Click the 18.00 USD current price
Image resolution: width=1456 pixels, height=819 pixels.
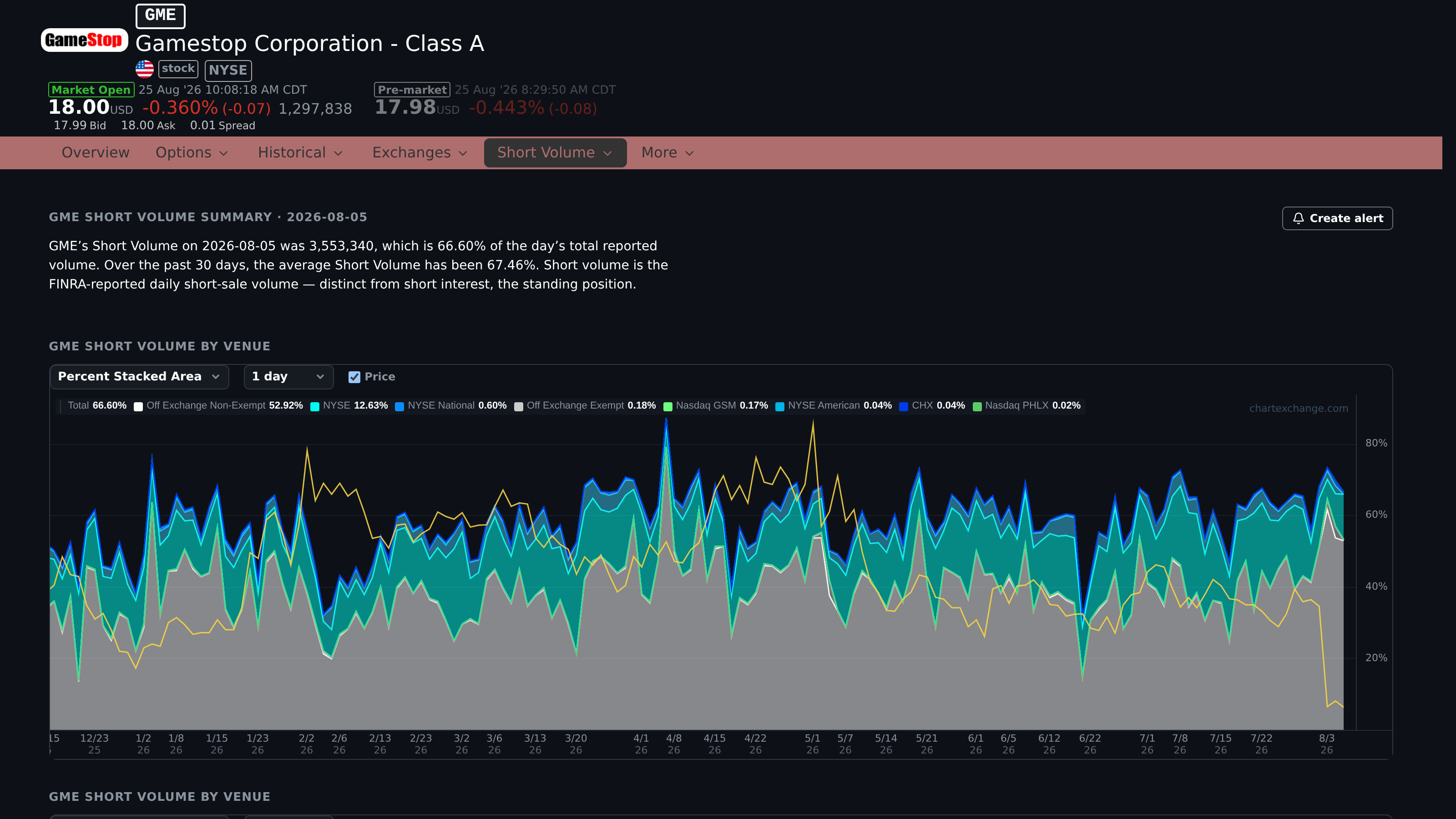click(91, 107)
